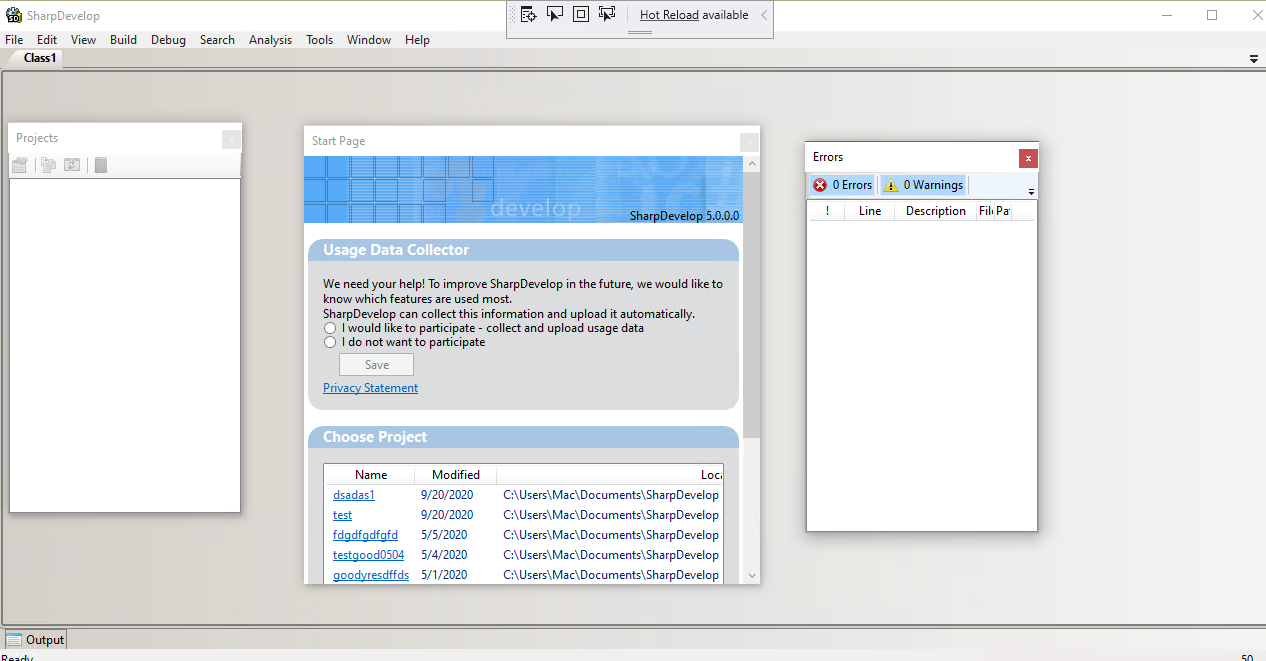Viewport: 1266px width, 661px height.
Task: Sort project list by Modified column
Action: coord(456,475)
